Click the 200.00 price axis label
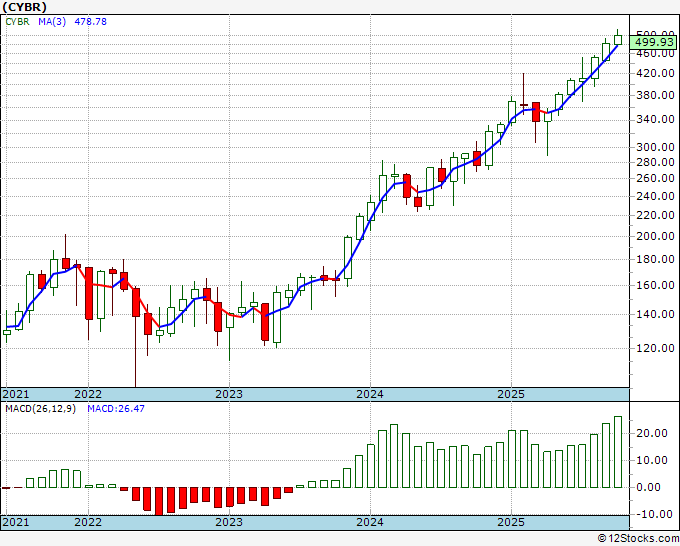 click(655, 236)
